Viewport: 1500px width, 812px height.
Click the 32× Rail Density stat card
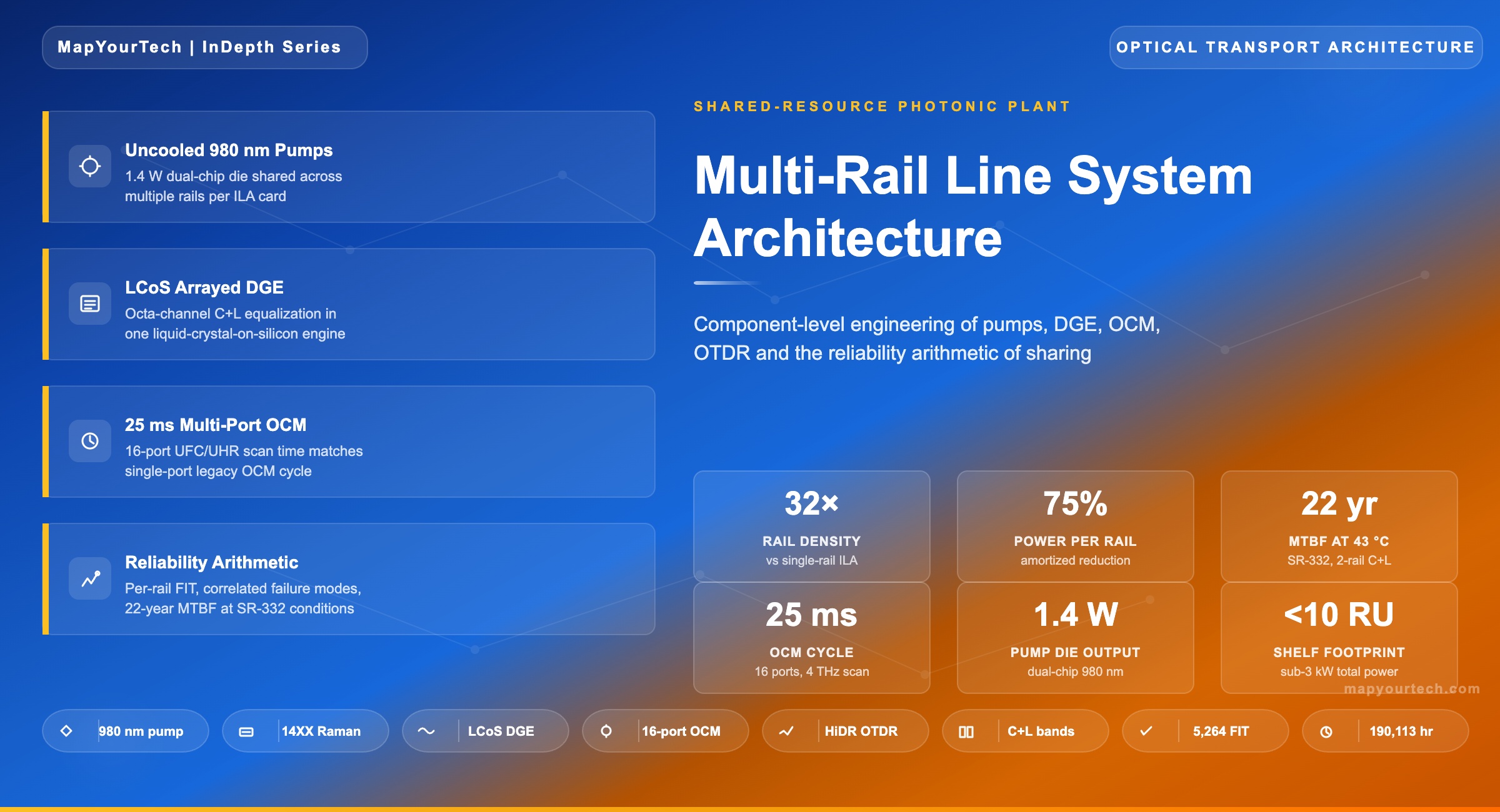click(812, 527)
